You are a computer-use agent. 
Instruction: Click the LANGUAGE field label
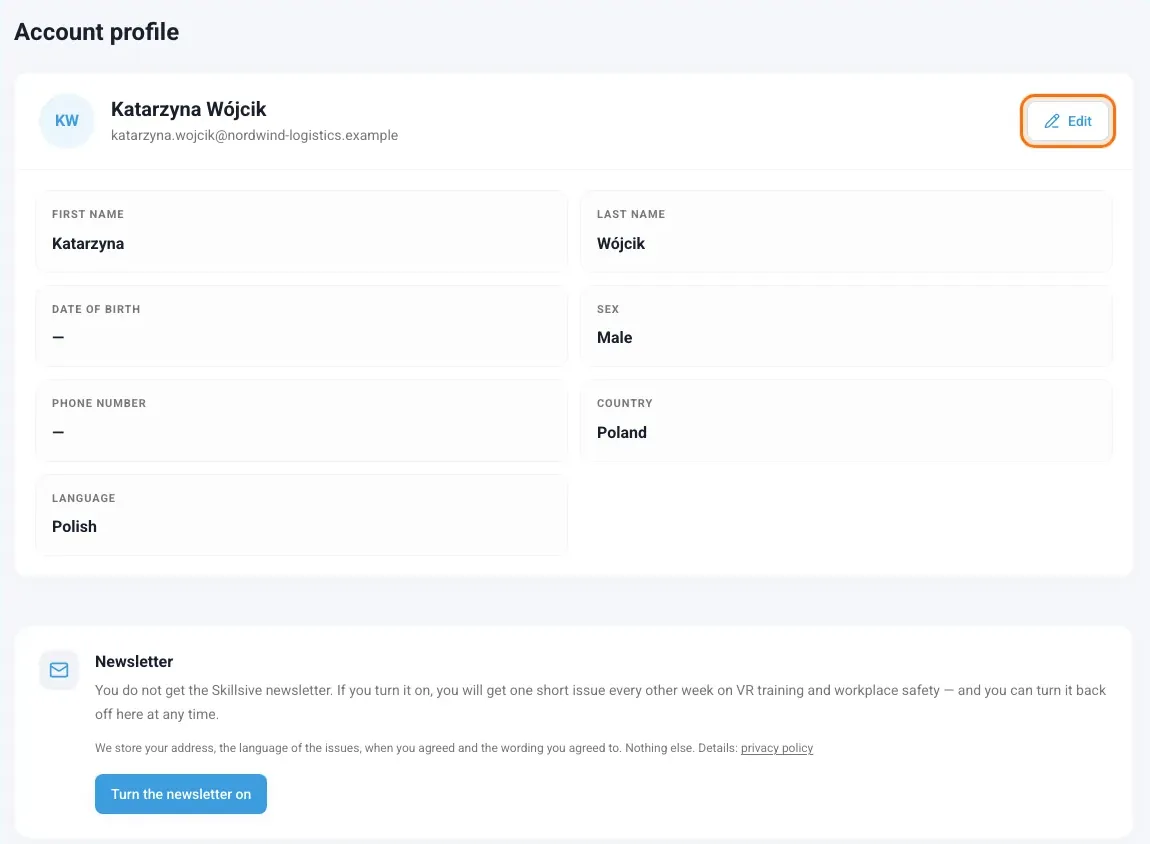[x=84, y=498]
